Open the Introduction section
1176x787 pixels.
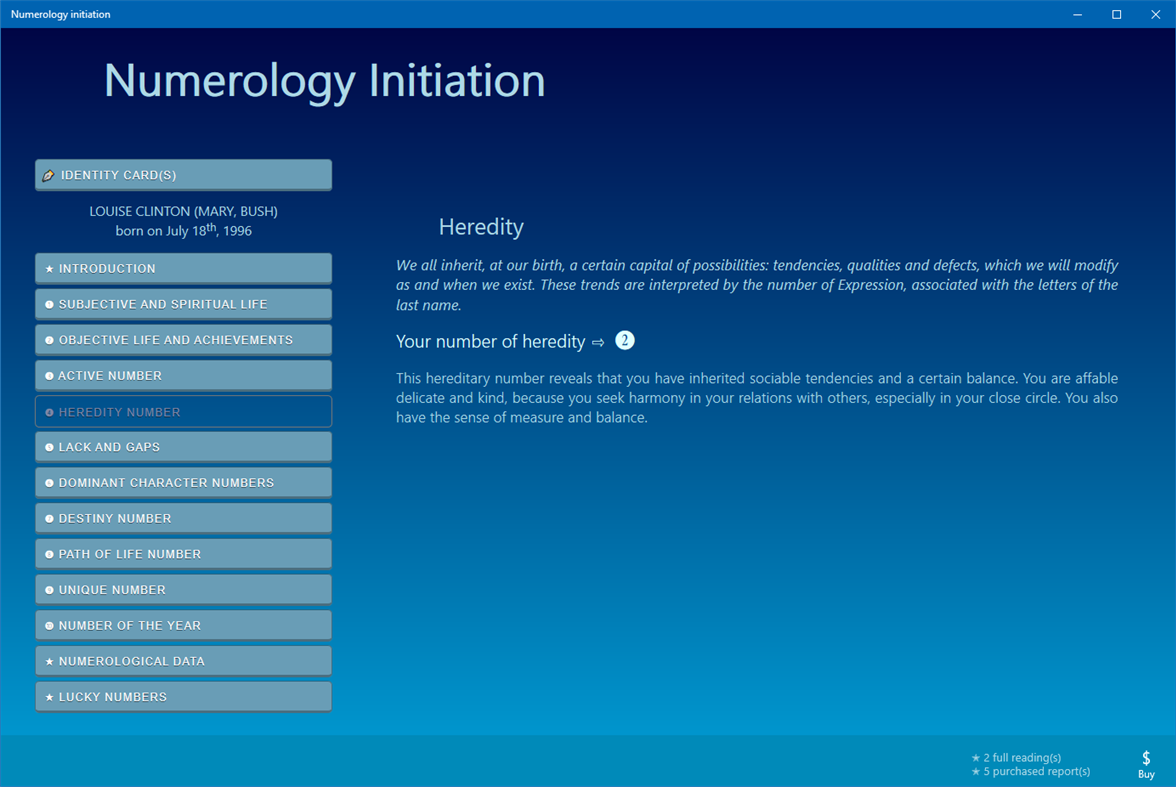pyautogui.click(x=183, y=268)
